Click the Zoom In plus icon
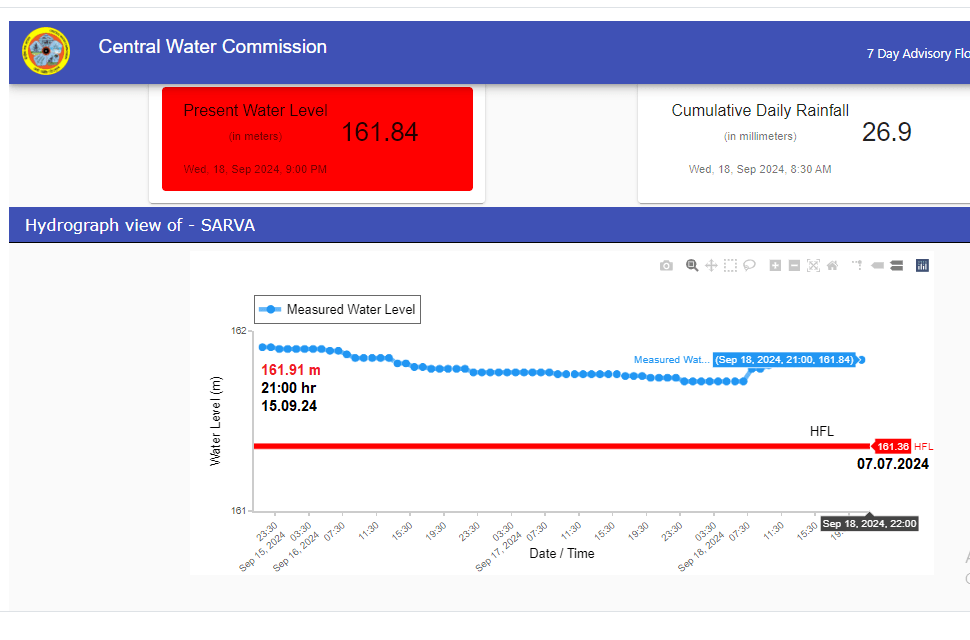 (x=775, y=266)
